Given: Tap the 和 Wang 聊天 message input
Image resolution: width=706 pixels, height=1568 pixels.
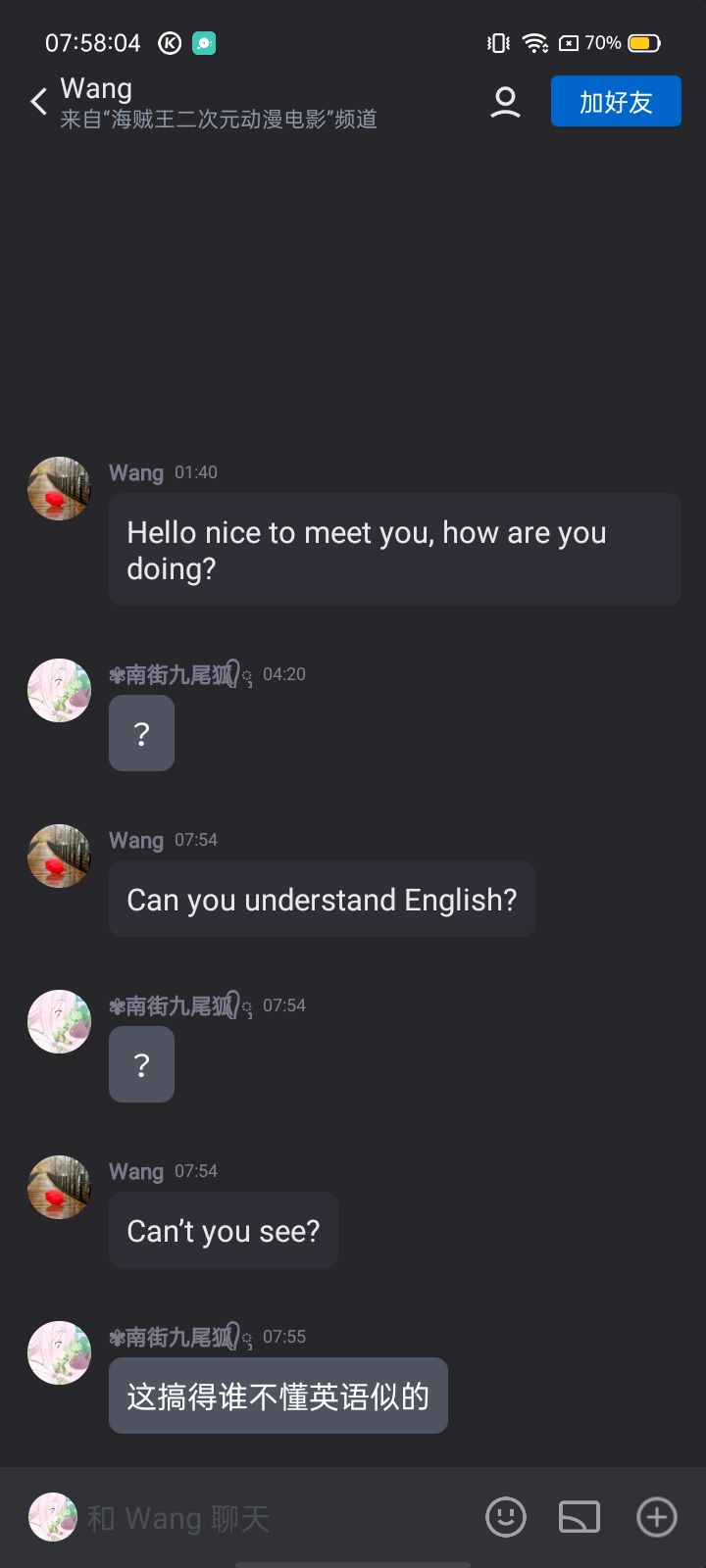Looking at the screenshot, I should pyautogui.click(x=275, y=1518).
